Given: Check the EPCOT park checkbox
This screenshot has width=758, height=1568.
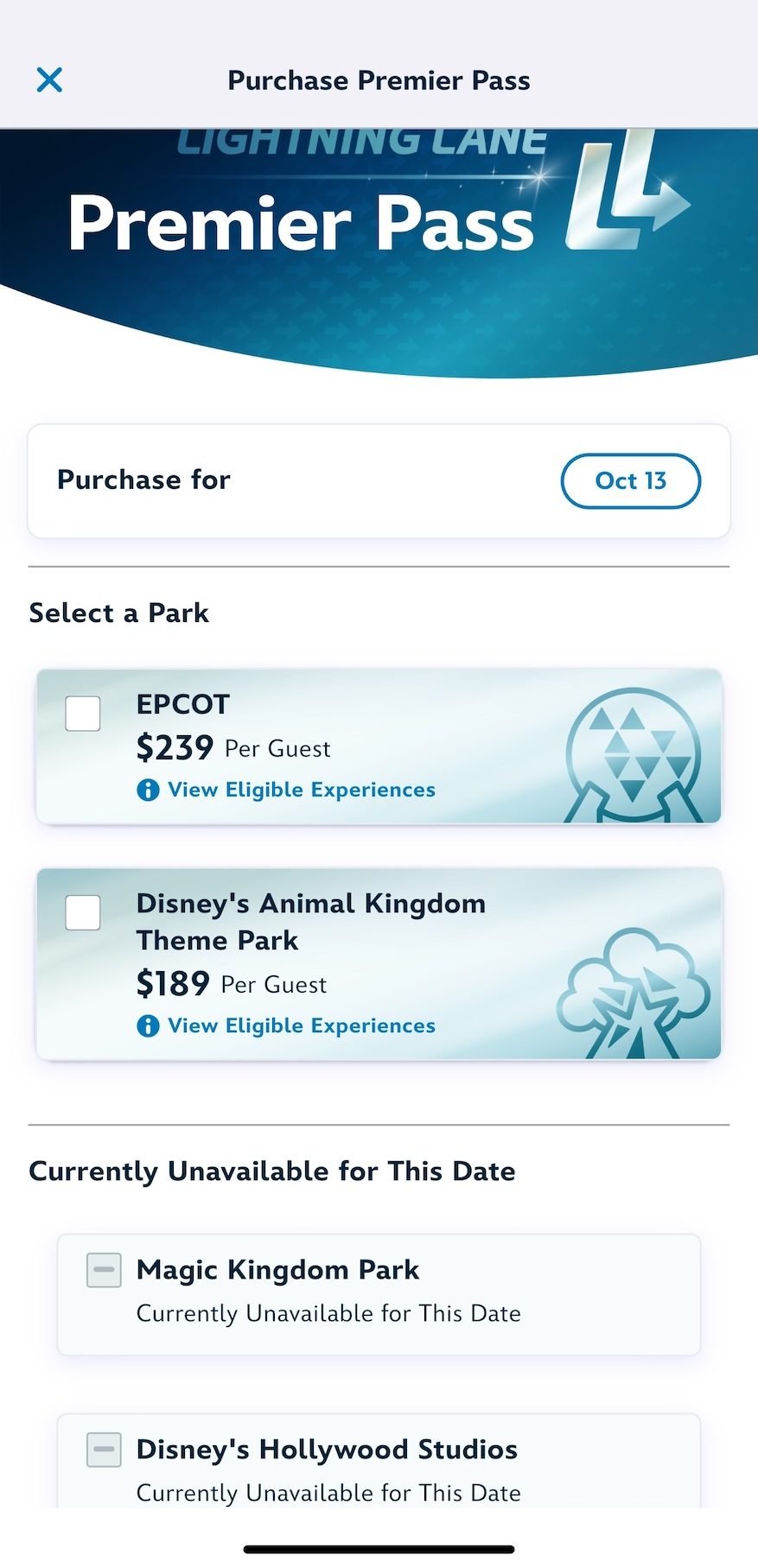Looking at the screenshot, I should click(x=83, y=714).
